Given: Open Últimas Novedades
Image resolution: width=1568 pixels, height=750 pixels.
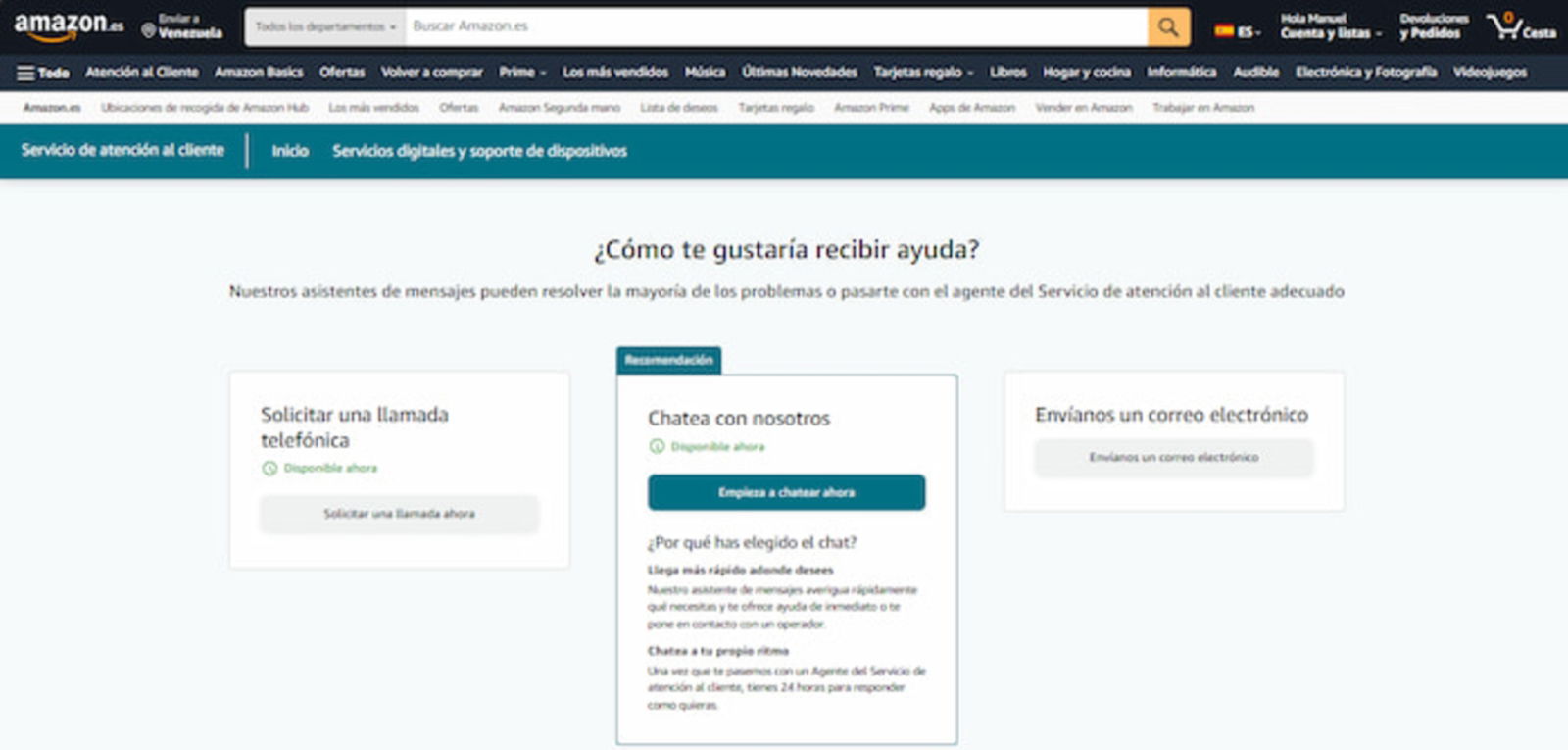Looking at the screenshot, I should 799,73.
